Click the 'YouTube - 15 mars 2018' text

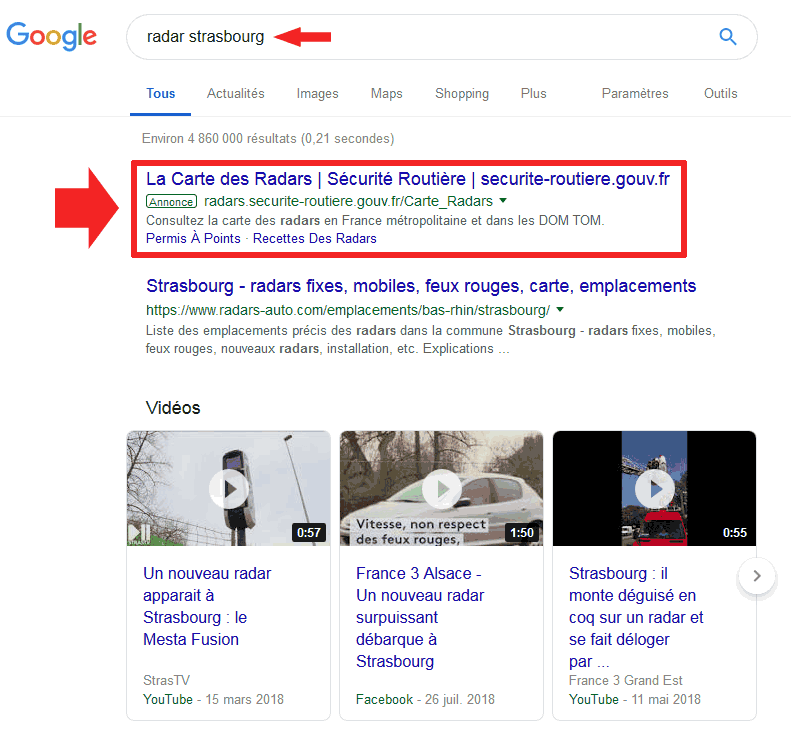213,700
